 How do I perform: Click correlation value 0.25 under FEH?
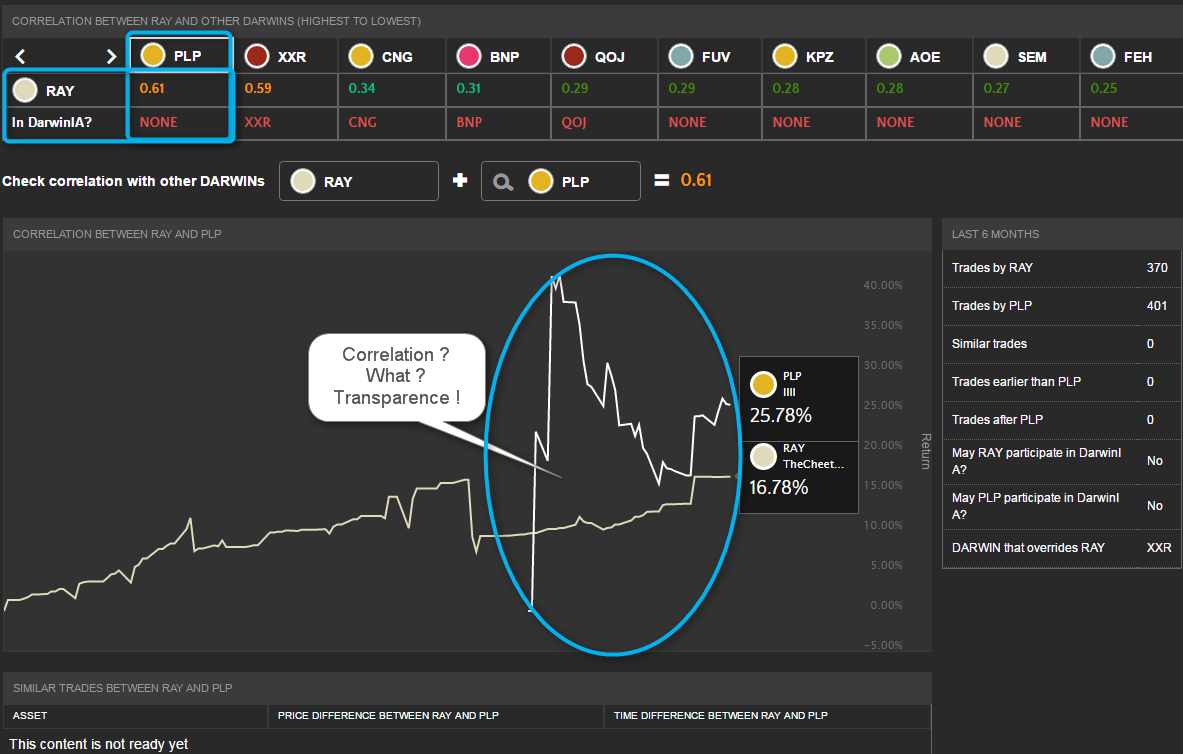click(1104, 88)
